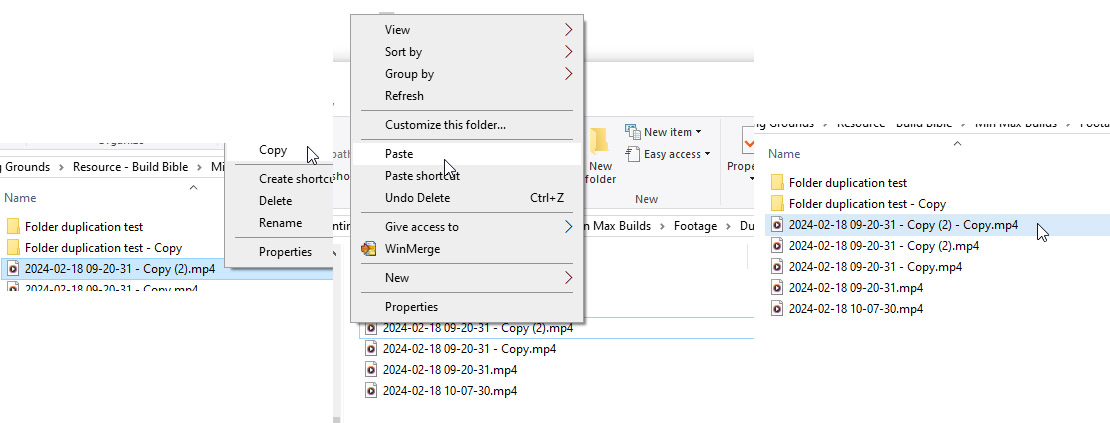Click Rename in the left context menu
Image resolution: width=1110 pixels, height=423 pixels.
point(280,223)
